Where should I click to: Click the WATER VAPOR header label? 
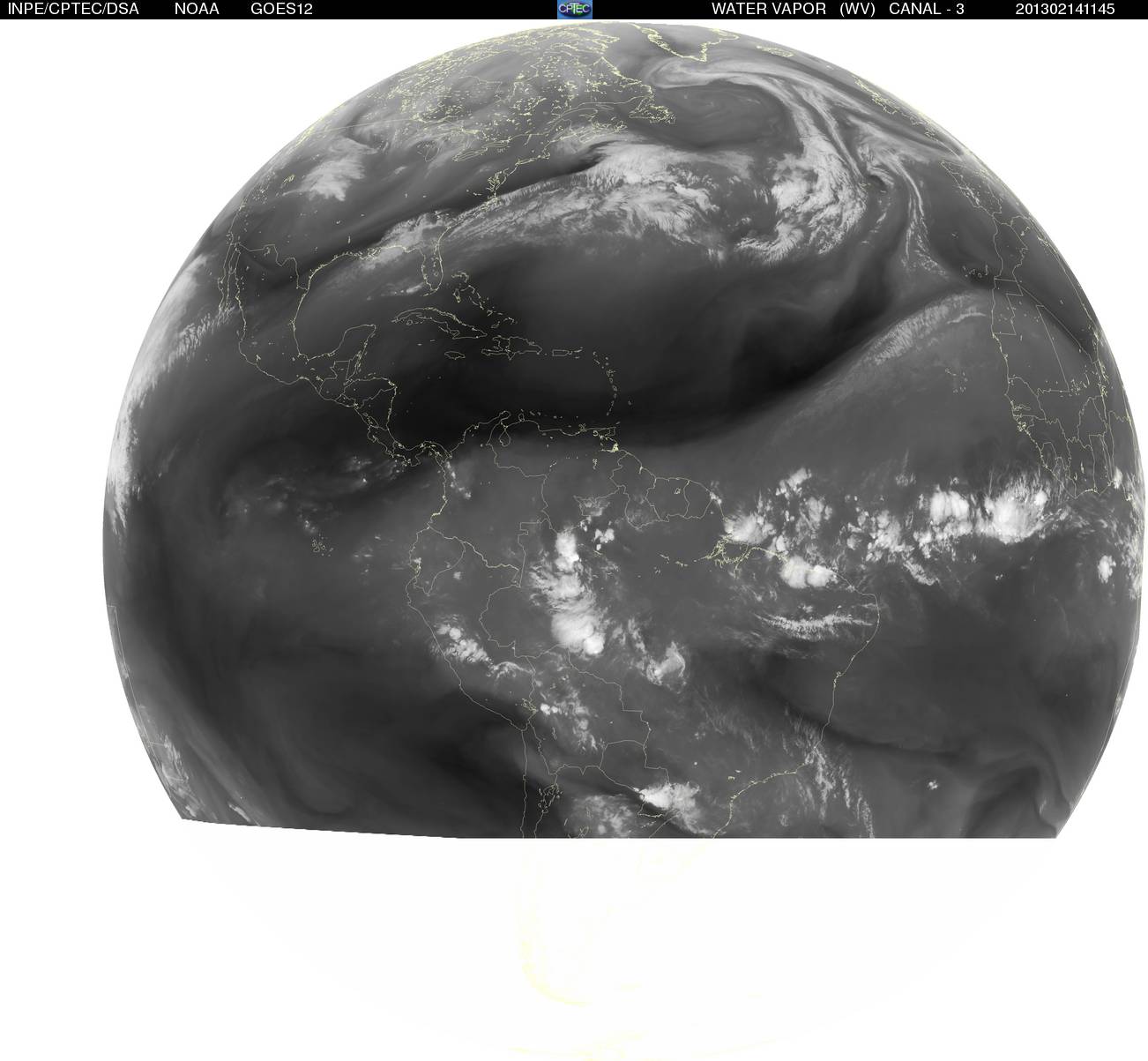[769, 9]
